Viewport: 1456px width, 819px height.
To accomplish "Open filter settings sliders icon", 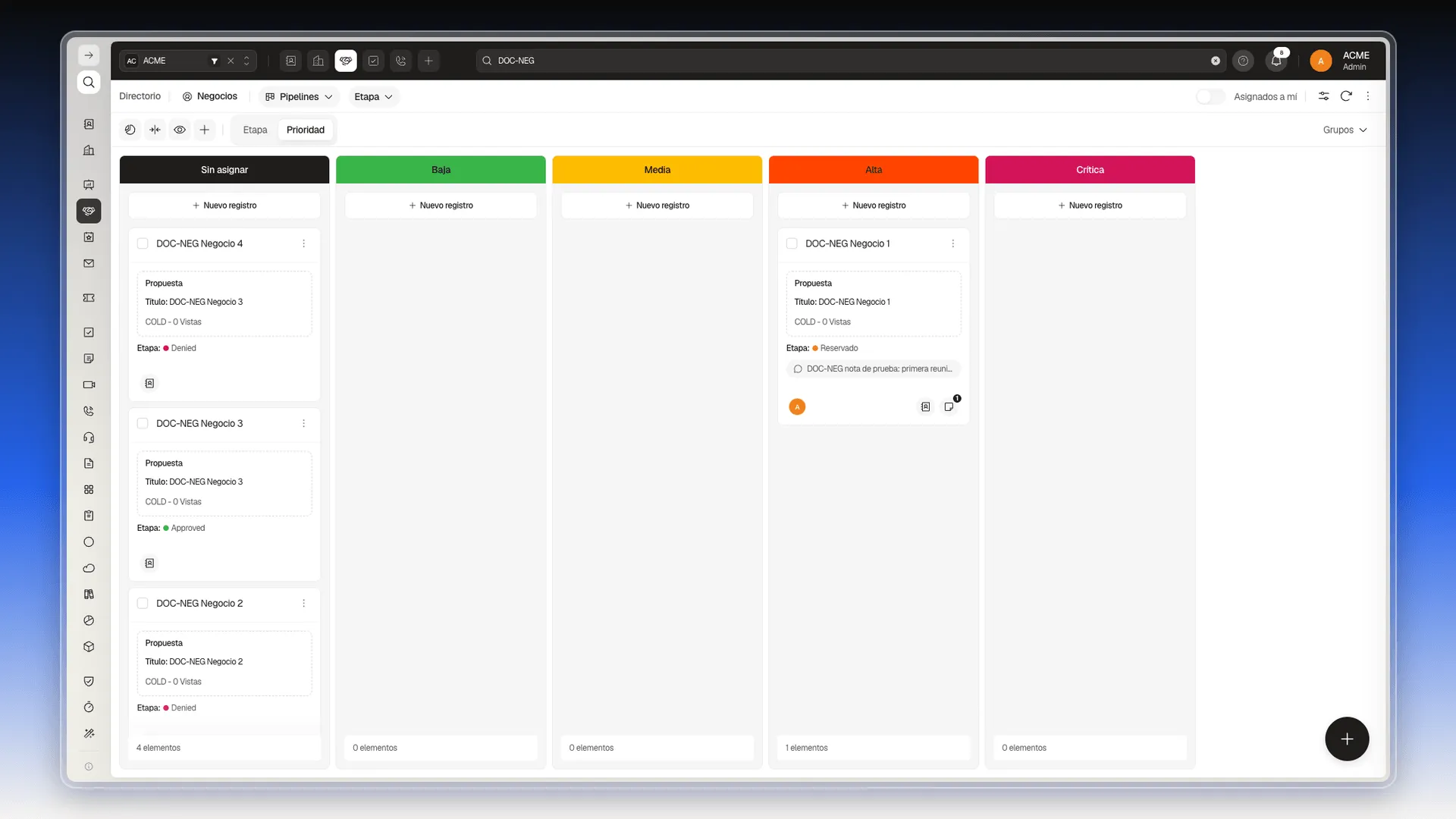I will (1323, 96).
